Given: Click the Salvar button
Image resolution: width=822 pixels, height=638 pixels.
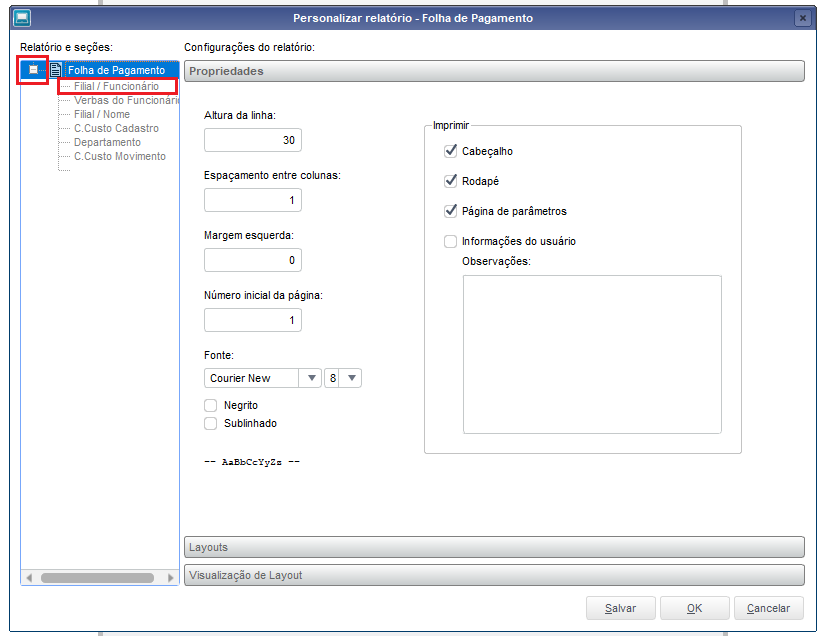Looking at the screenshot, I should tap(621, 608).
